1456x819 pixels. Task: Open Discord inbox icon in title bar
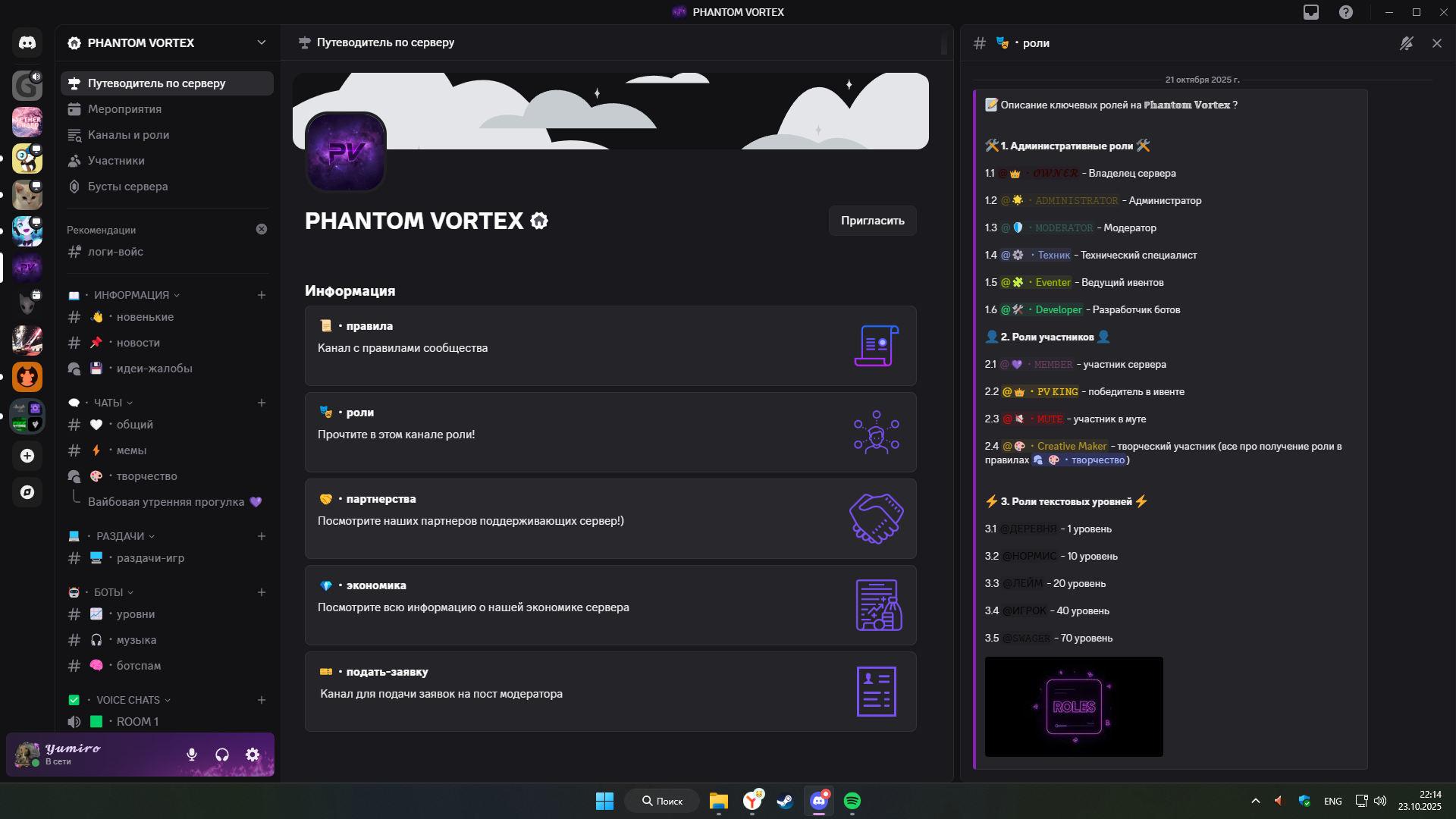click(1311, 12)
